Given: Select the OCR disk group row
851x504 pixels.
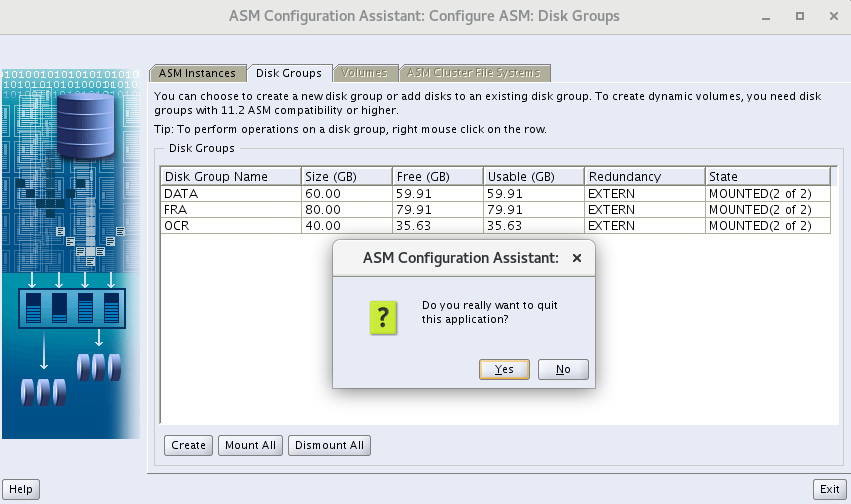Looking at the screenshot, I should pos(230,226).
